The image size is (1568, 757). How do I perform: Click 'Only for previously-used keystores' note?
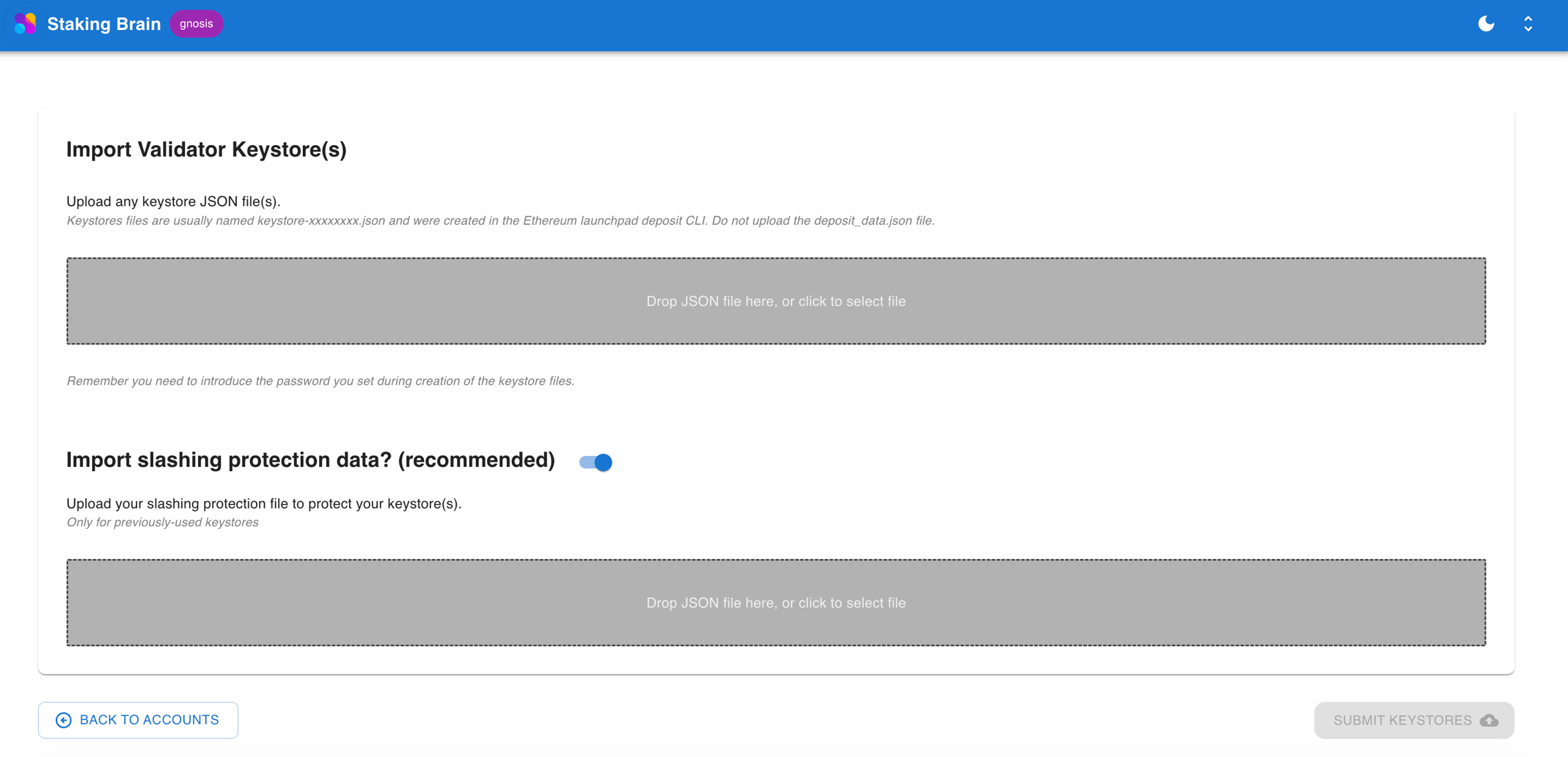pos(163,522)
